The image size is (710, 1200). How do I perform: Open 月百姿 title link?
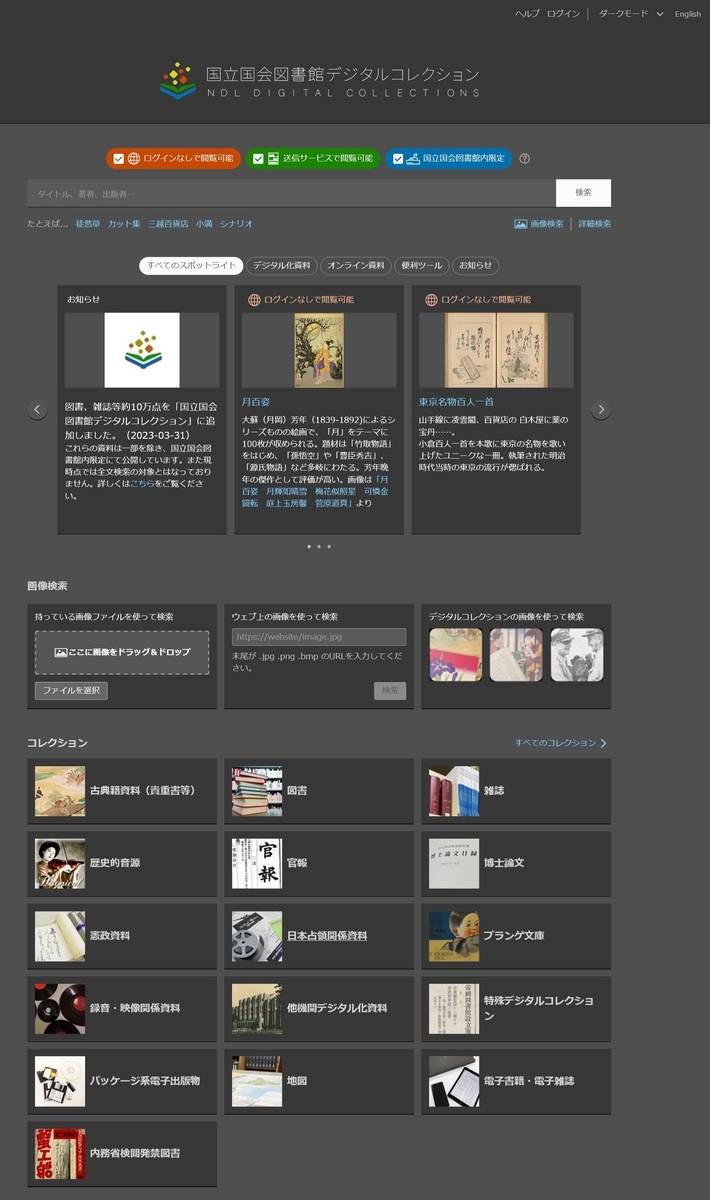tap(256, 402)
